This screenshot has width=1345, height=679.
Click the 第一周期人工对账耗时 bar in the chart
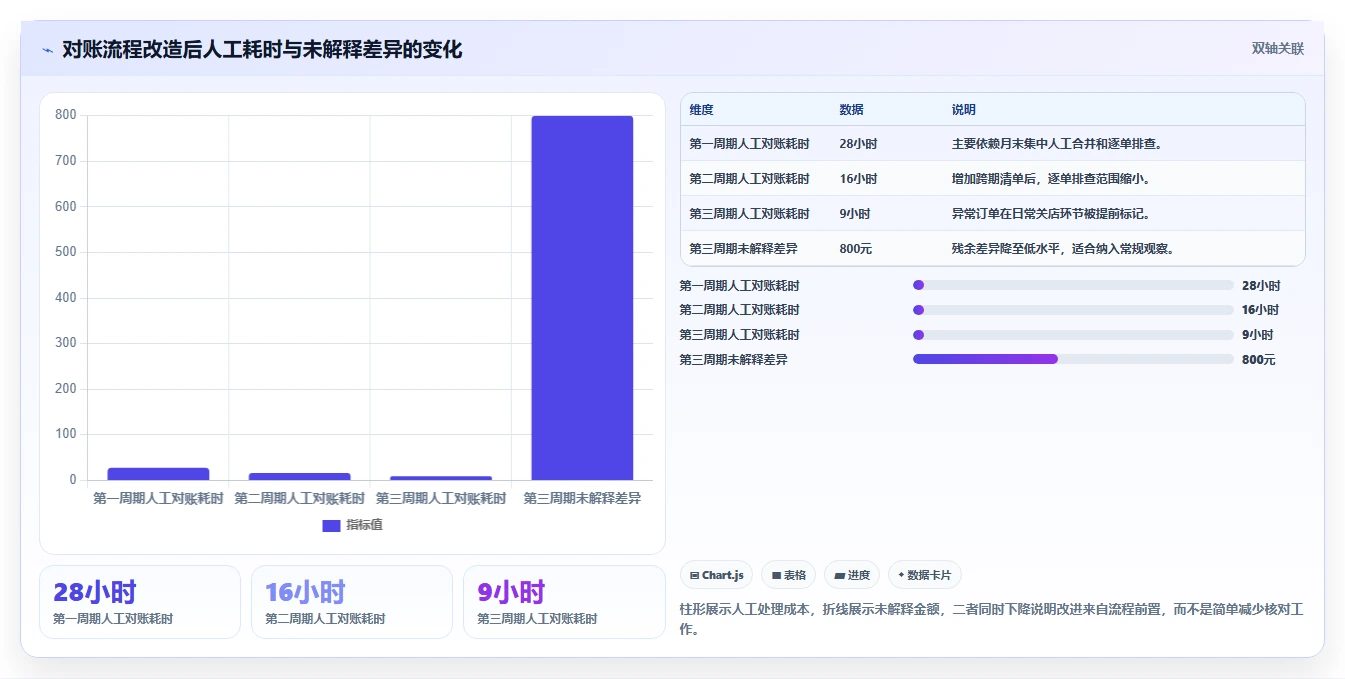coord(158,474)
